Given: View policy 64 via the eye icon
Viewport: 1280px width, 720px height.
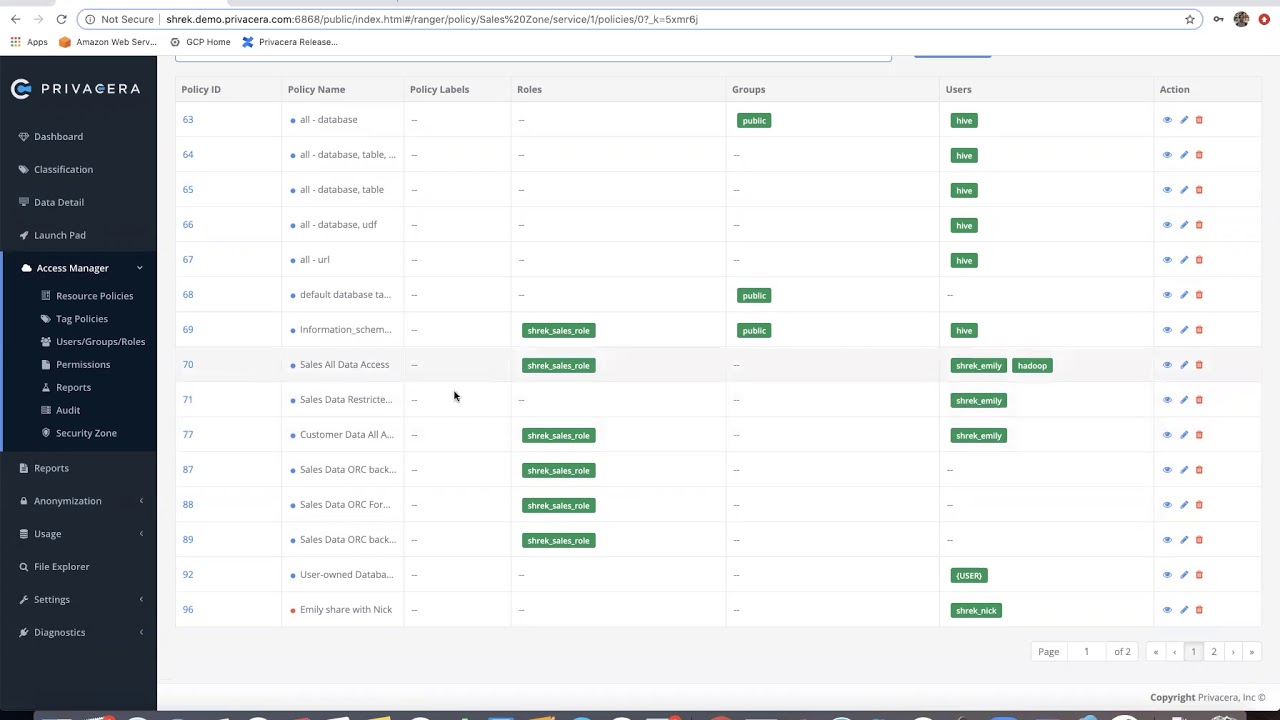Looking at the screenshot, I should [x=1167, y=155].
